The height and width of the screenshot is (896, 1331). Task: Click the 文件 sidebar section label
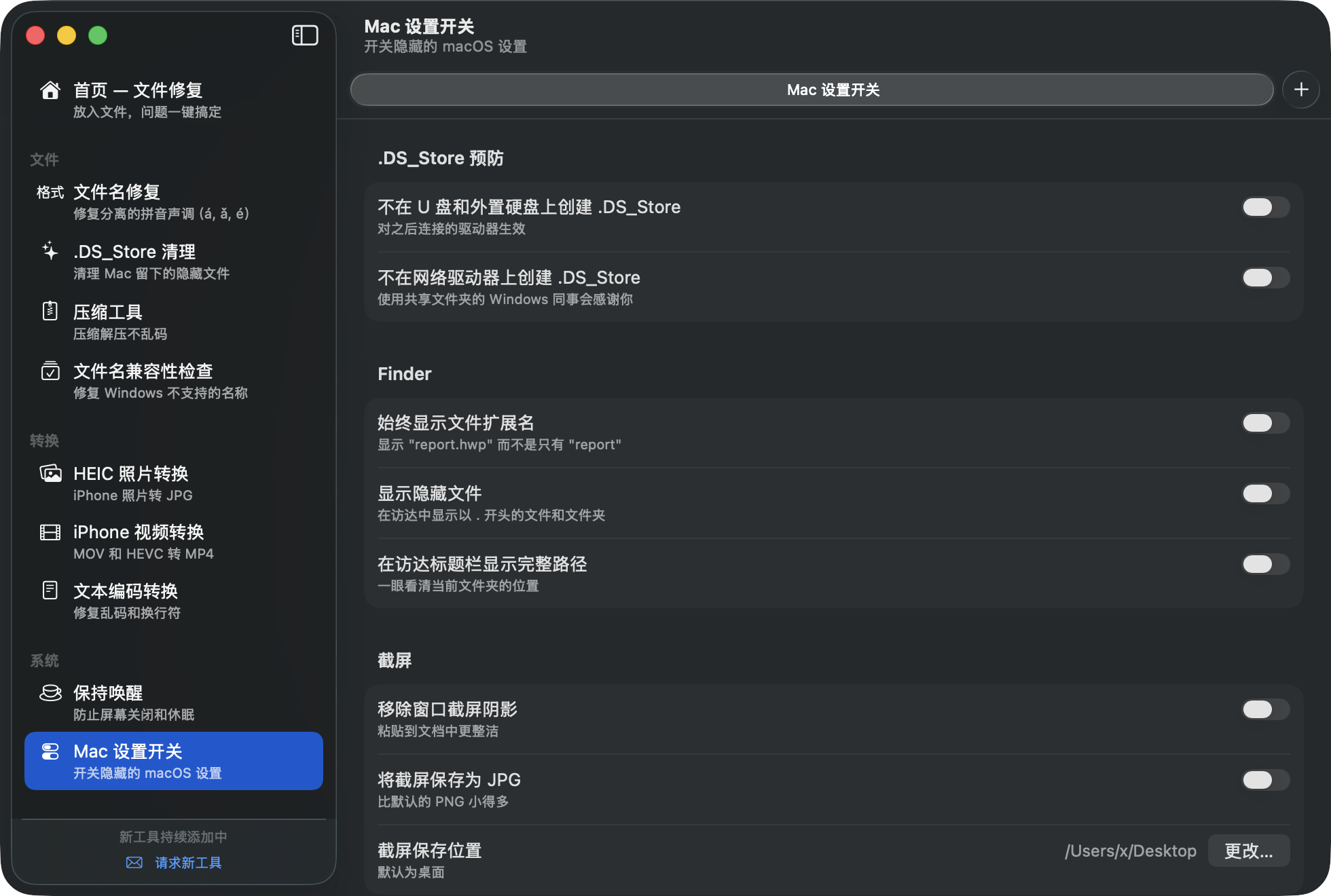click(x=44, y=160)
